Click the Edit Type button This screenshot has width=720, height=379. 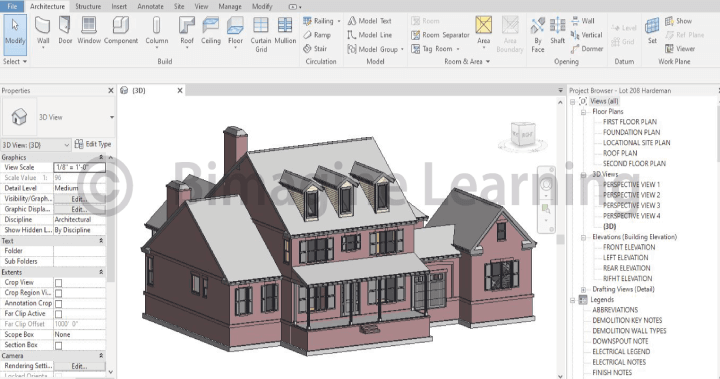[93, 144]
